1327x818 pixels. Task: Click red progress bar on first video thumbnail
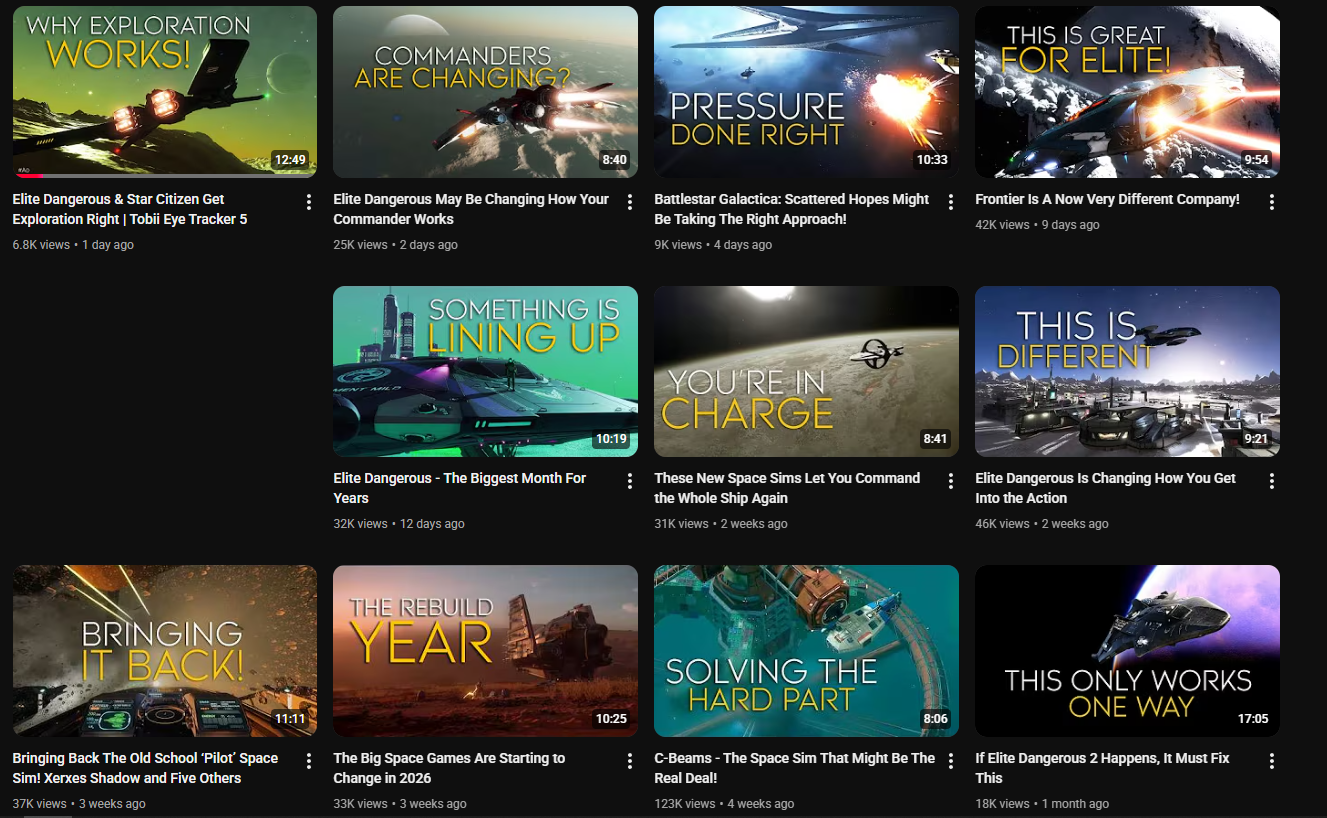click(x=28, y=176)
